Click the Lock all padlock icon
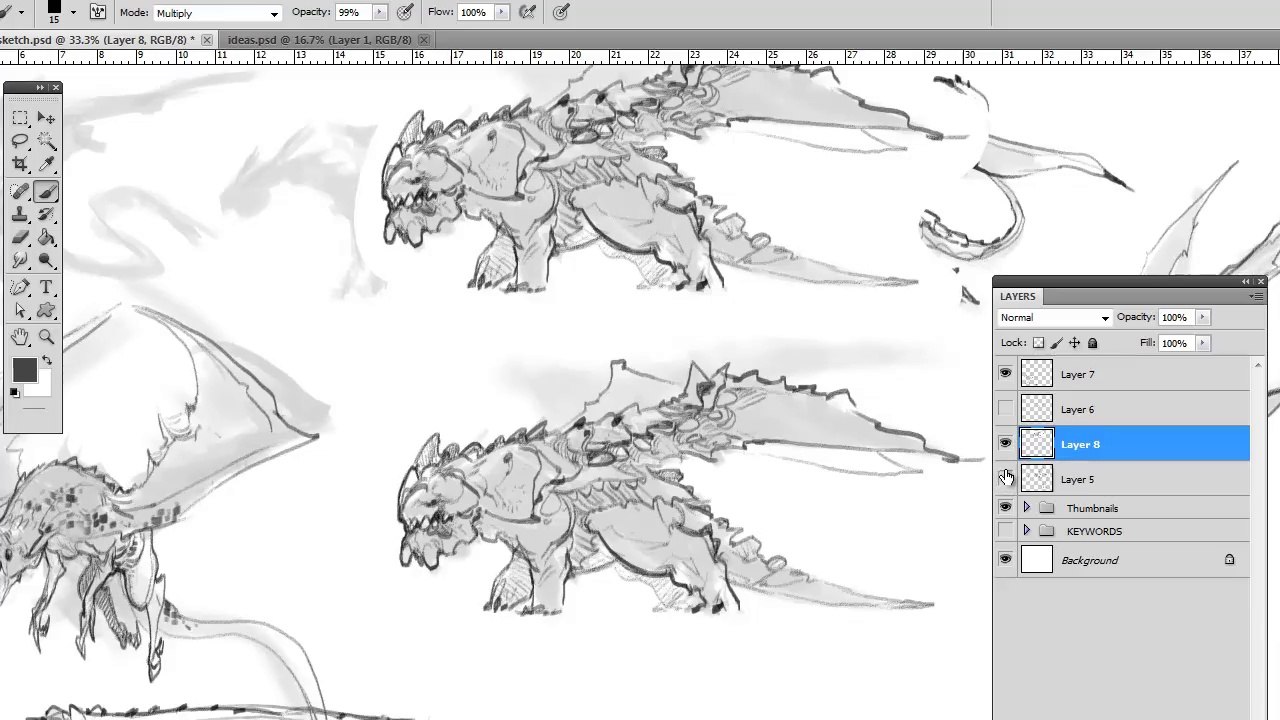 [x=1092, y=343]
